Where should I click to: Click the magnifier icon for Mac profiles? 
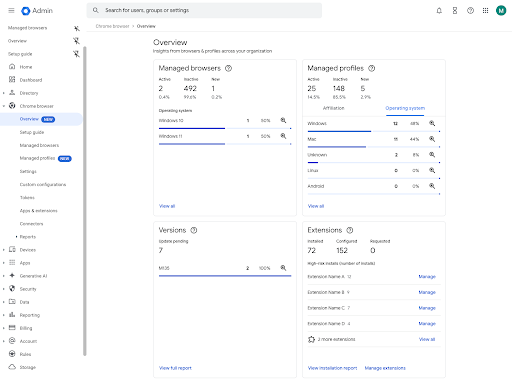(x=432, y=139)
